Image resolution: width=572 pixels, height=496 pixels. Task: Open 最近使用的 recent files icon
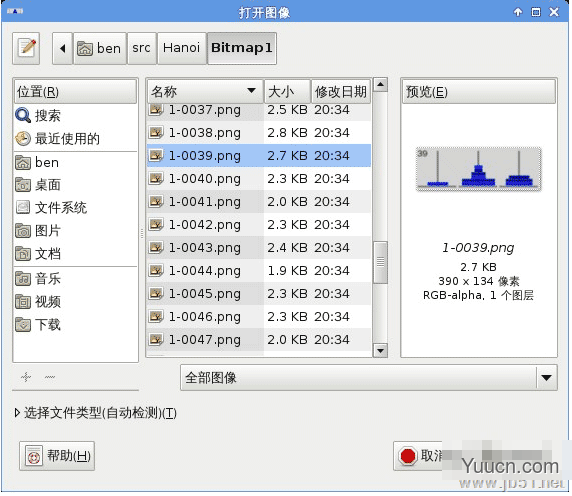[x=23, y=139]
